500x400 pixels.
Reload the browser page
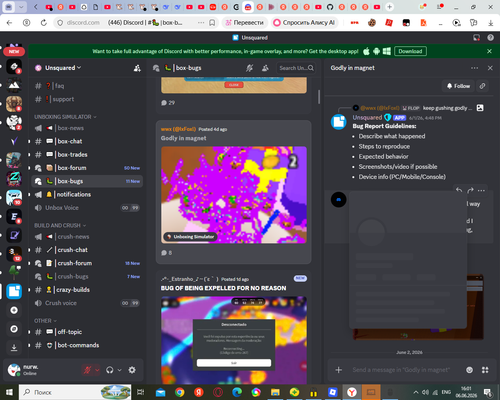(44, 23)
